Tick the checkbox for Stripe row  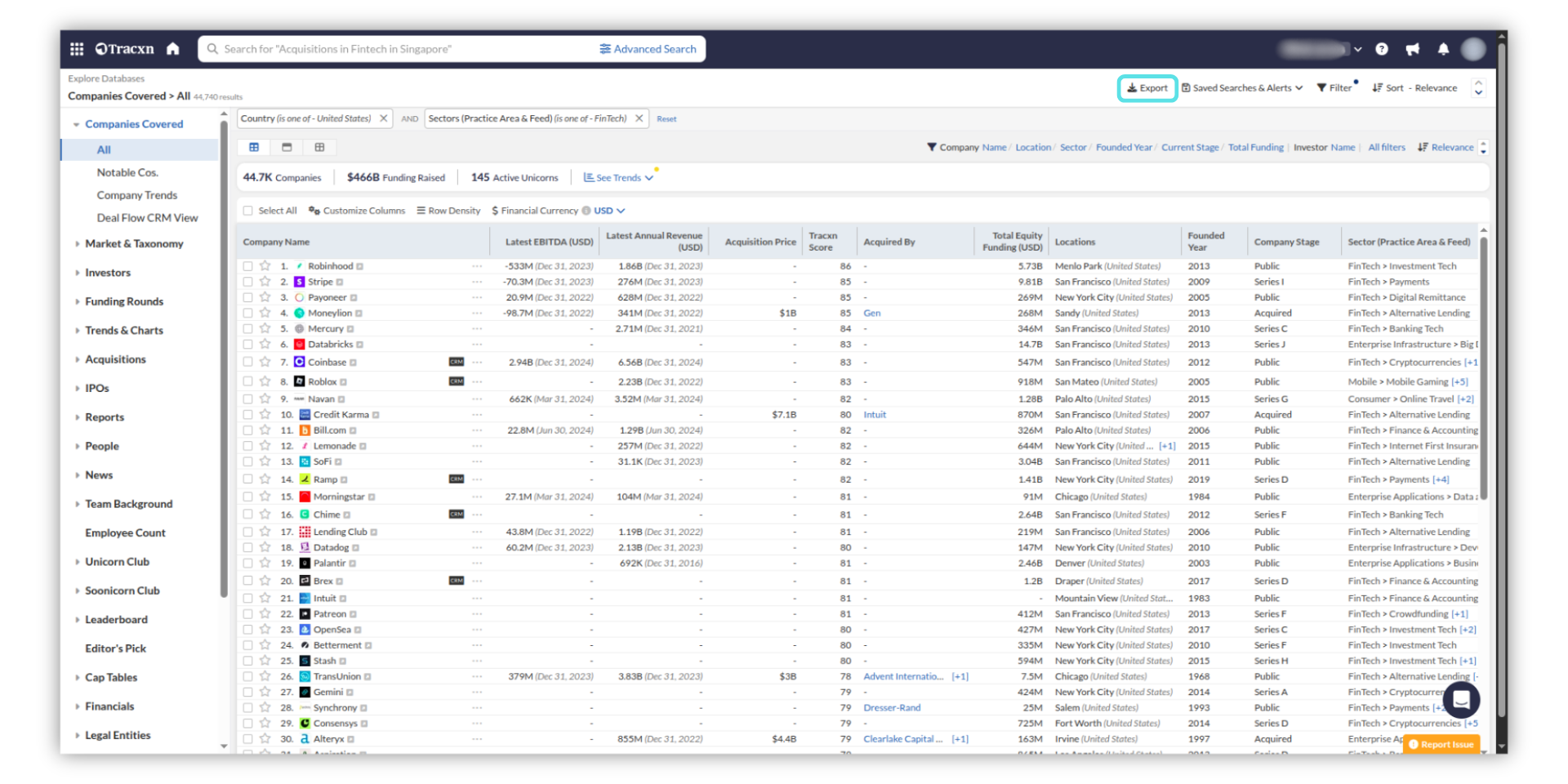(248, 282)
